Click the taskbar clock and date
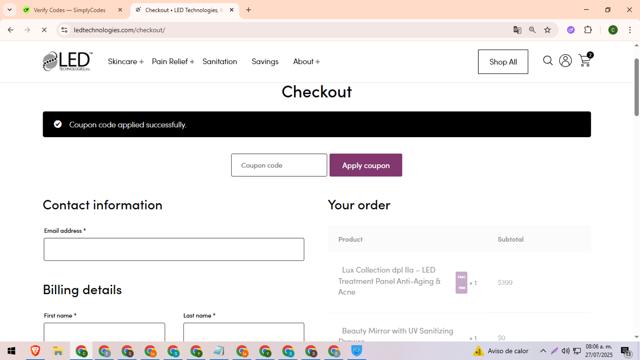This screenshot has width=640, height=360. click(599, 351)
